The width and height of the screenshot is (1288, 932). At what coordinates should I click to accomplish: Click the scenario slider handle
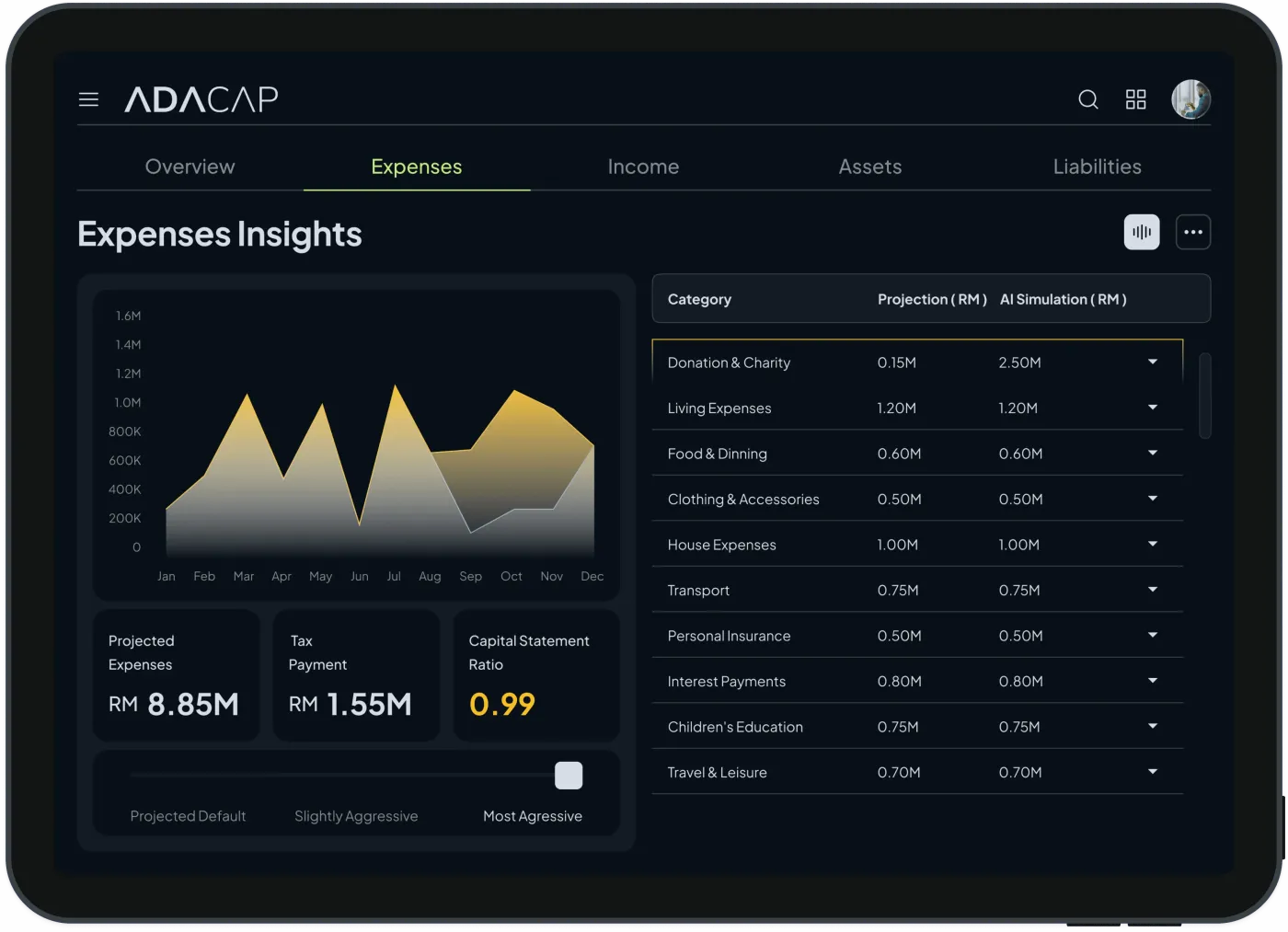[x=569, y=776]
